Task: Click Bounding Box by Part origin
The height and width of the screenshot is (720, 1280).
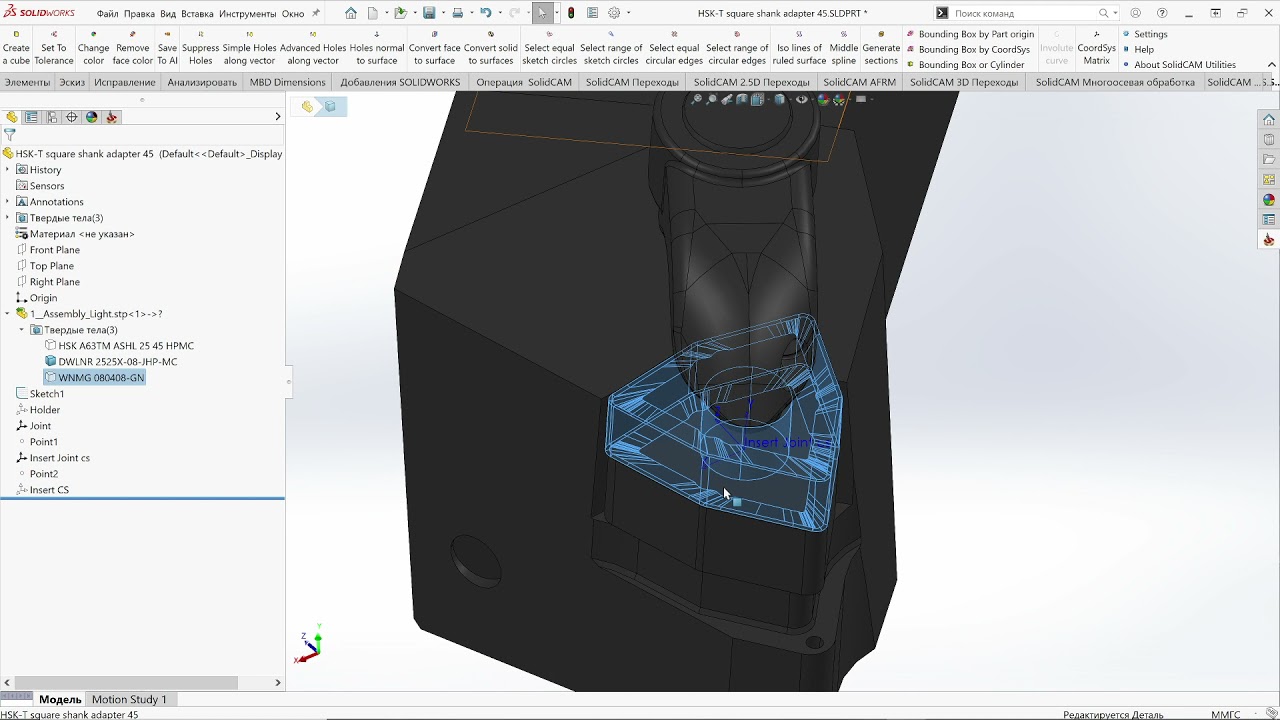Action: pyautogui.click(x=970, y=34)
